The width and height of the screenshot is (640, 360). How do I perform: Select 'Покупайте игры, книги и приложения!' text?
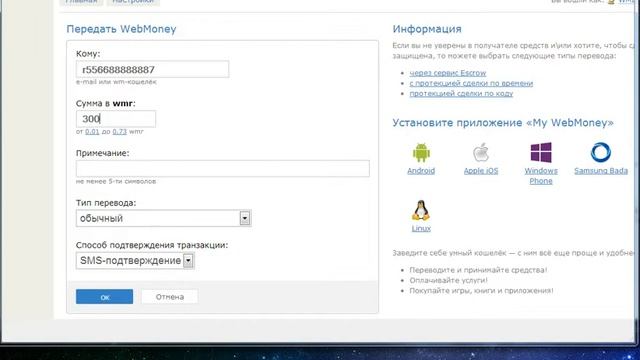pyautogui.click(x=482, y=291)
